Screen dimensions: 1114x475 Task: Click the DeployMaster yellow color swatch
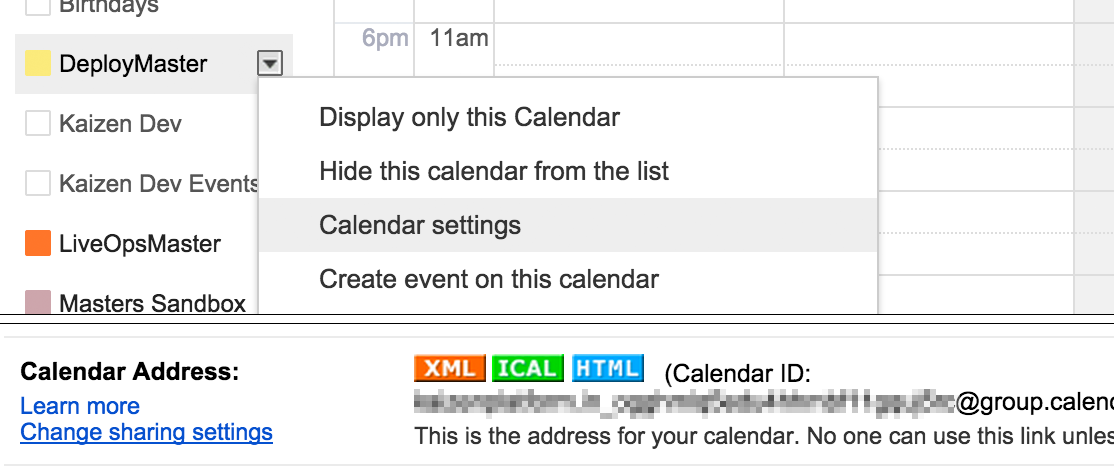38,64
